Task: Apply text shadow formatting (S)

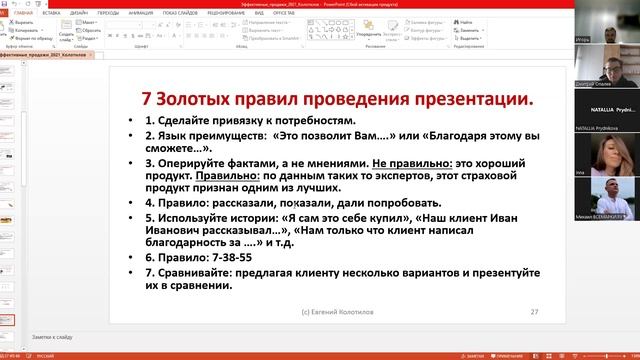Action: coord(133,36)
